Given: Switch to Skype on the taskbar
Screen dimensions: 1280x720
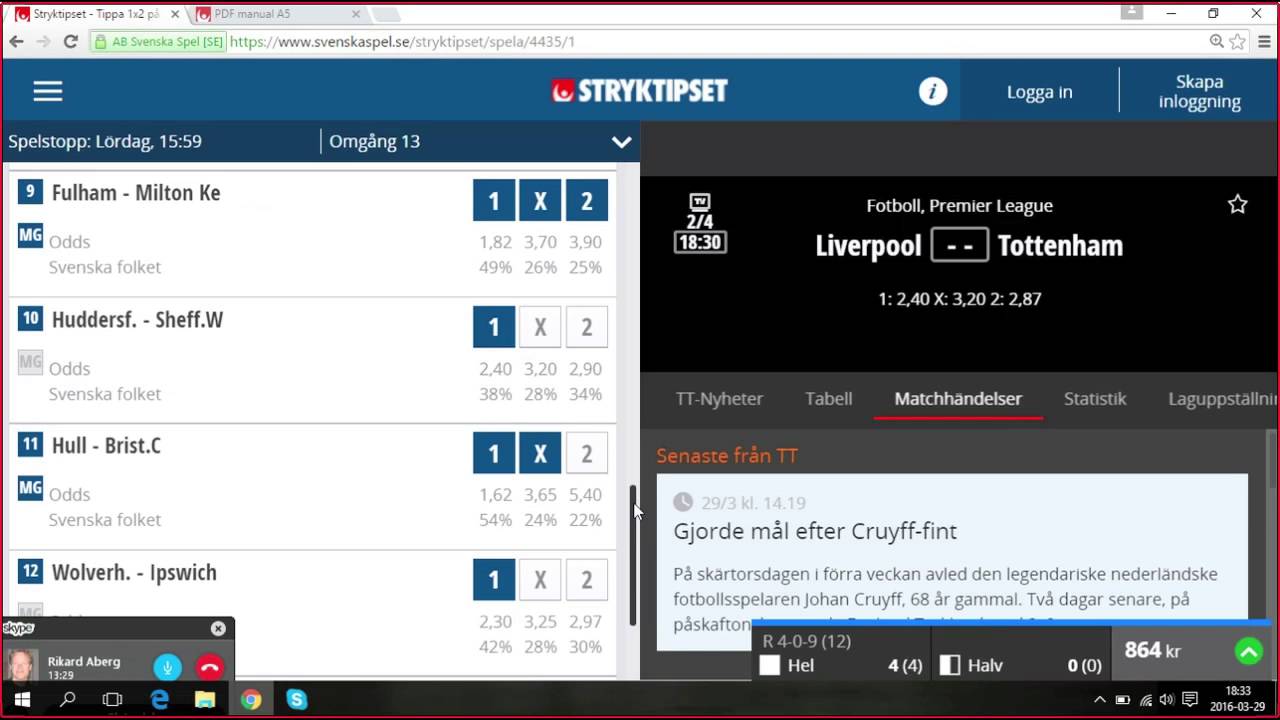Looking at the screenshot, I should coord(297,700).
